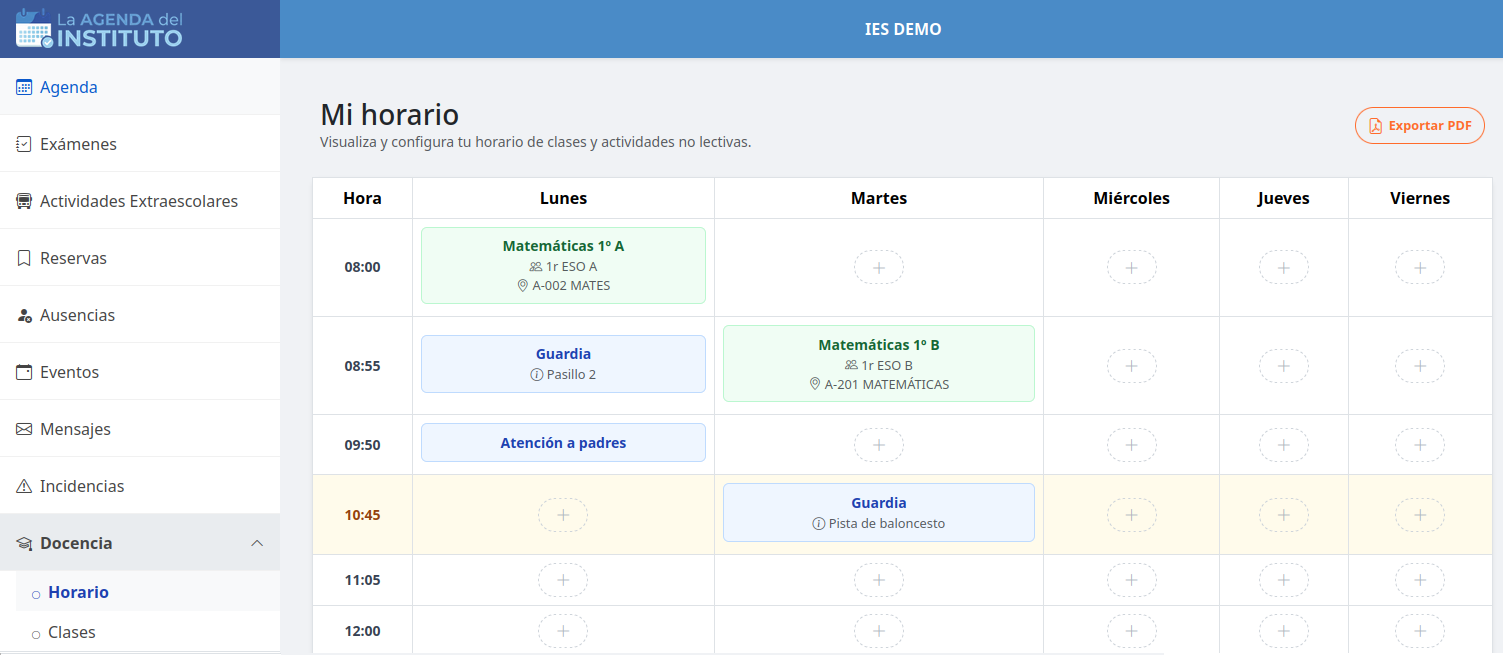Add an activity on Jueves at 12:00
This screenshot has width=1503, height=655.
pyautogui.click(x=1284, y=631)
